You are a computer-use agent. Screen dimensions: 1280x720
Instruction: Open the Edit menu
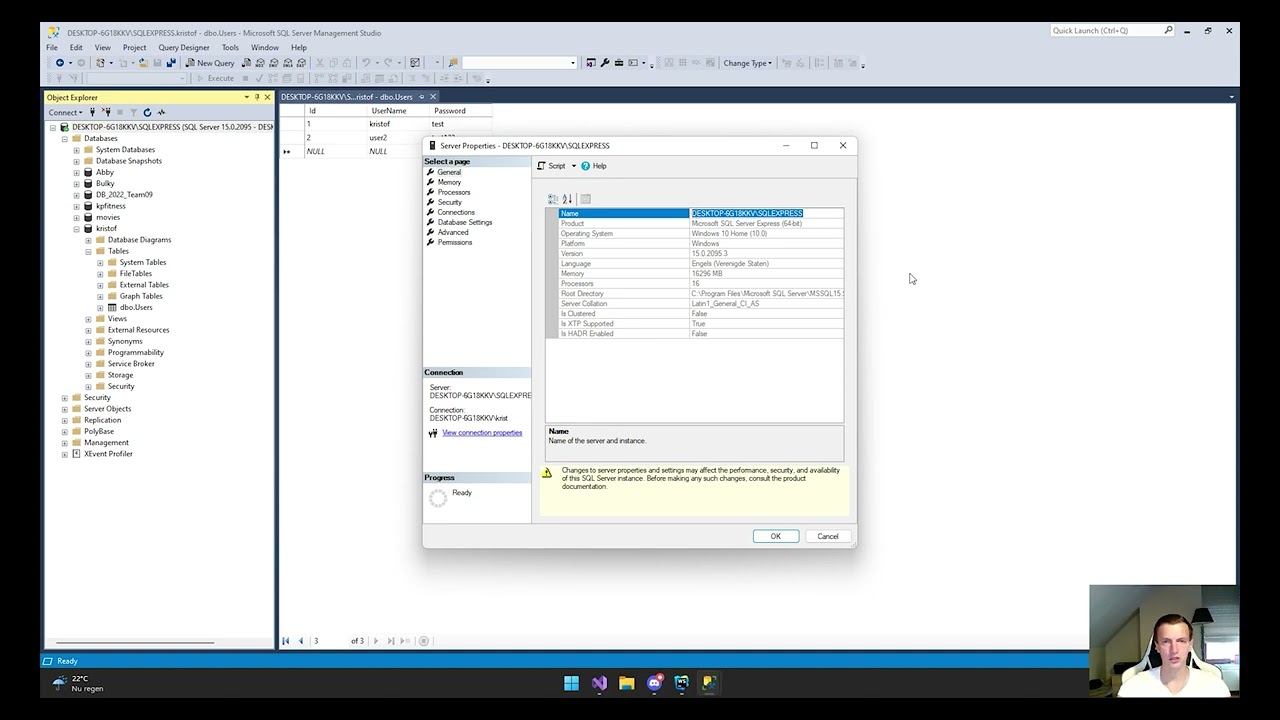[76, 47]
